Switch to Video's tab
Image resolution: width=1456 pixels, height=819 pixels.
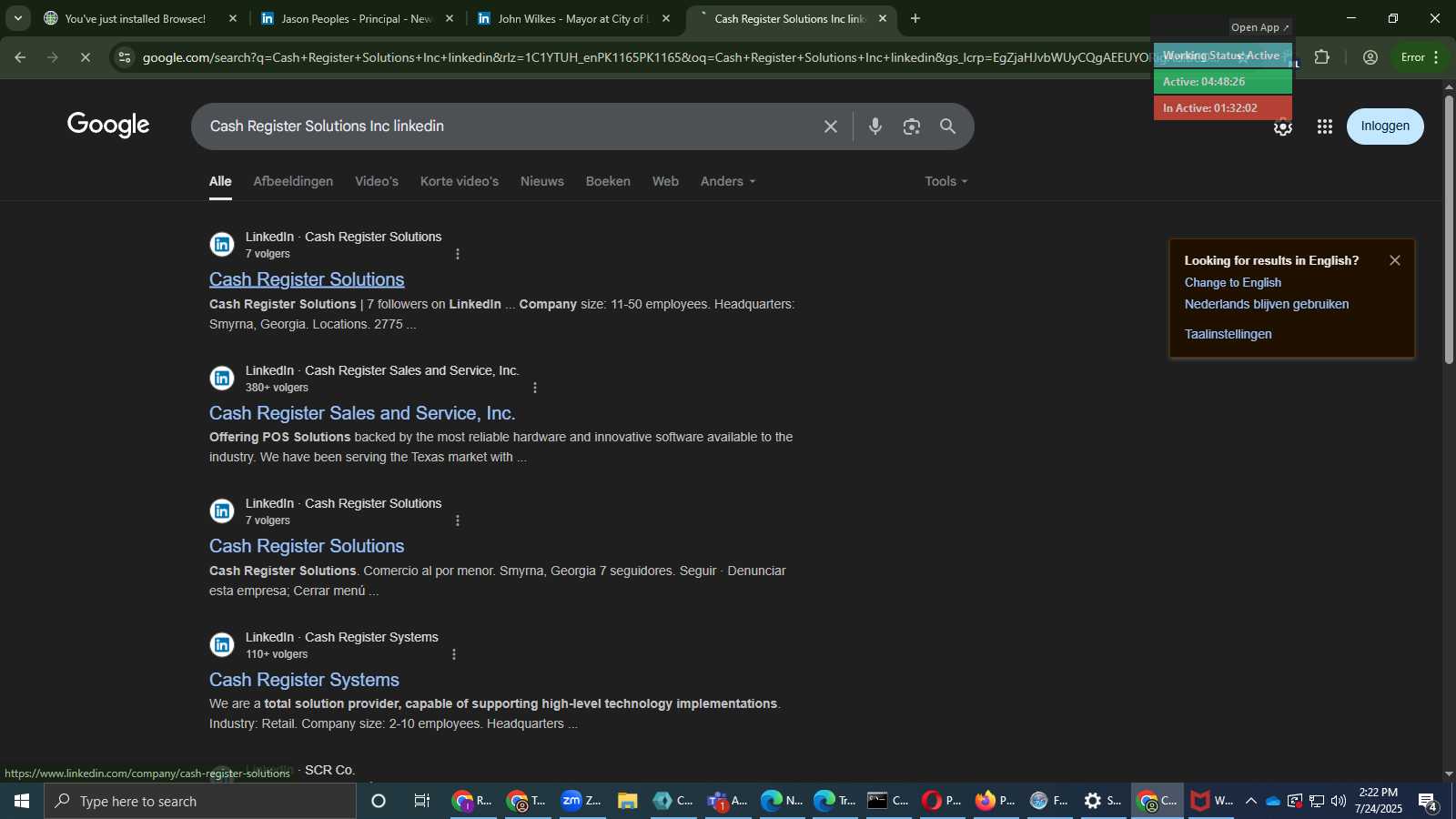[x=377, y=181]
